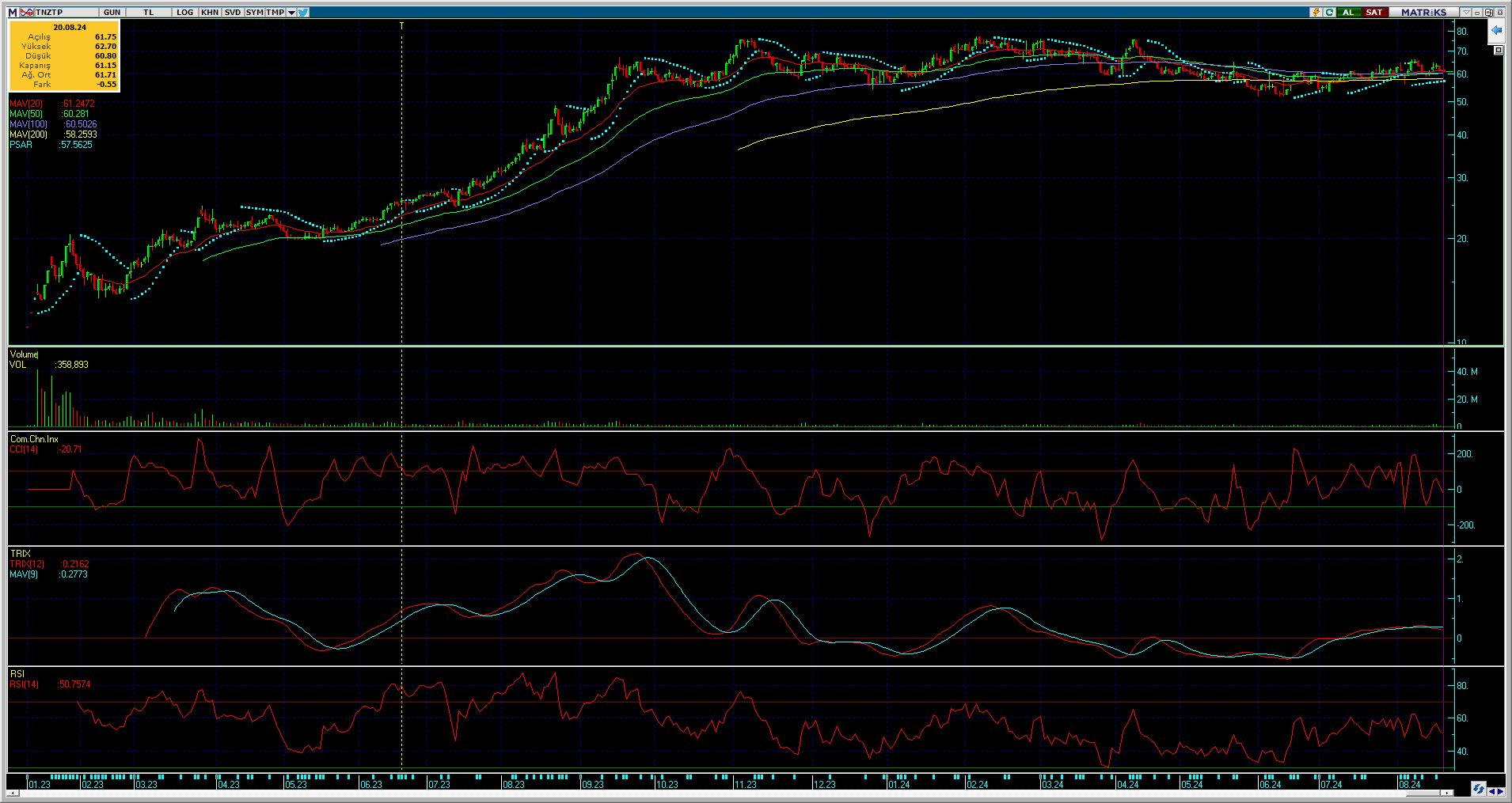Click the horizontal scrollbar right arrow
Screen dimensions: 1512x803
pyautogui.click(x=1447, y=793)
